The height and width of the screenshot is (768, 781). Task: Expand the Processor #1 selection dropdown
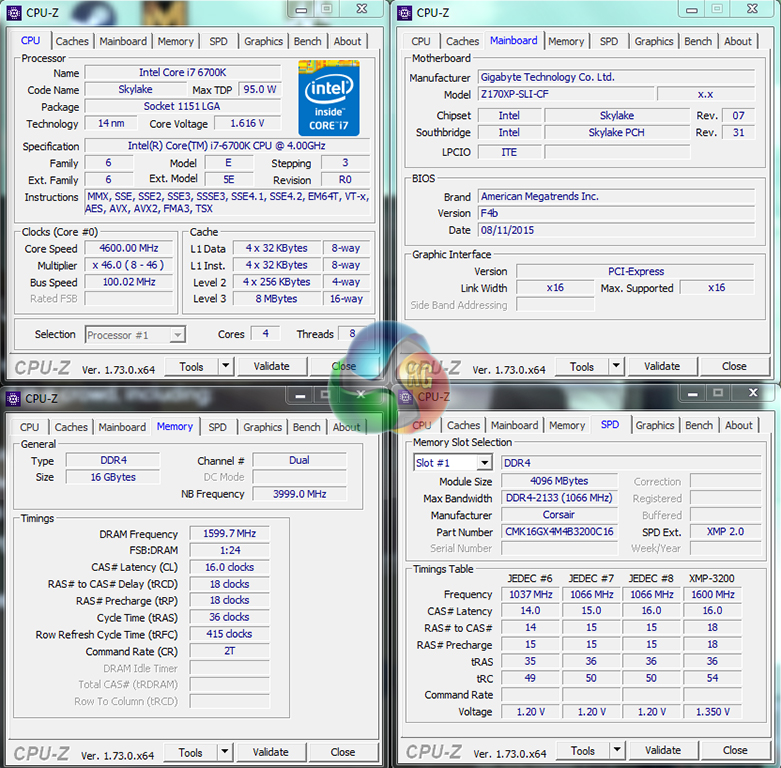click(x=177, y=335)
